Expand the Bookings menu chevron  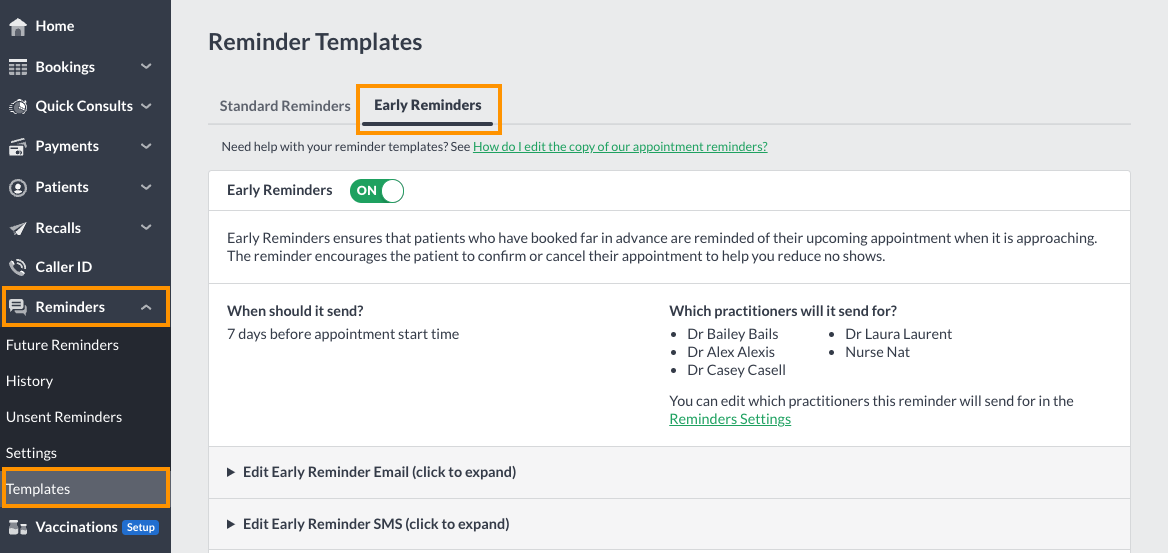(146, 66)
